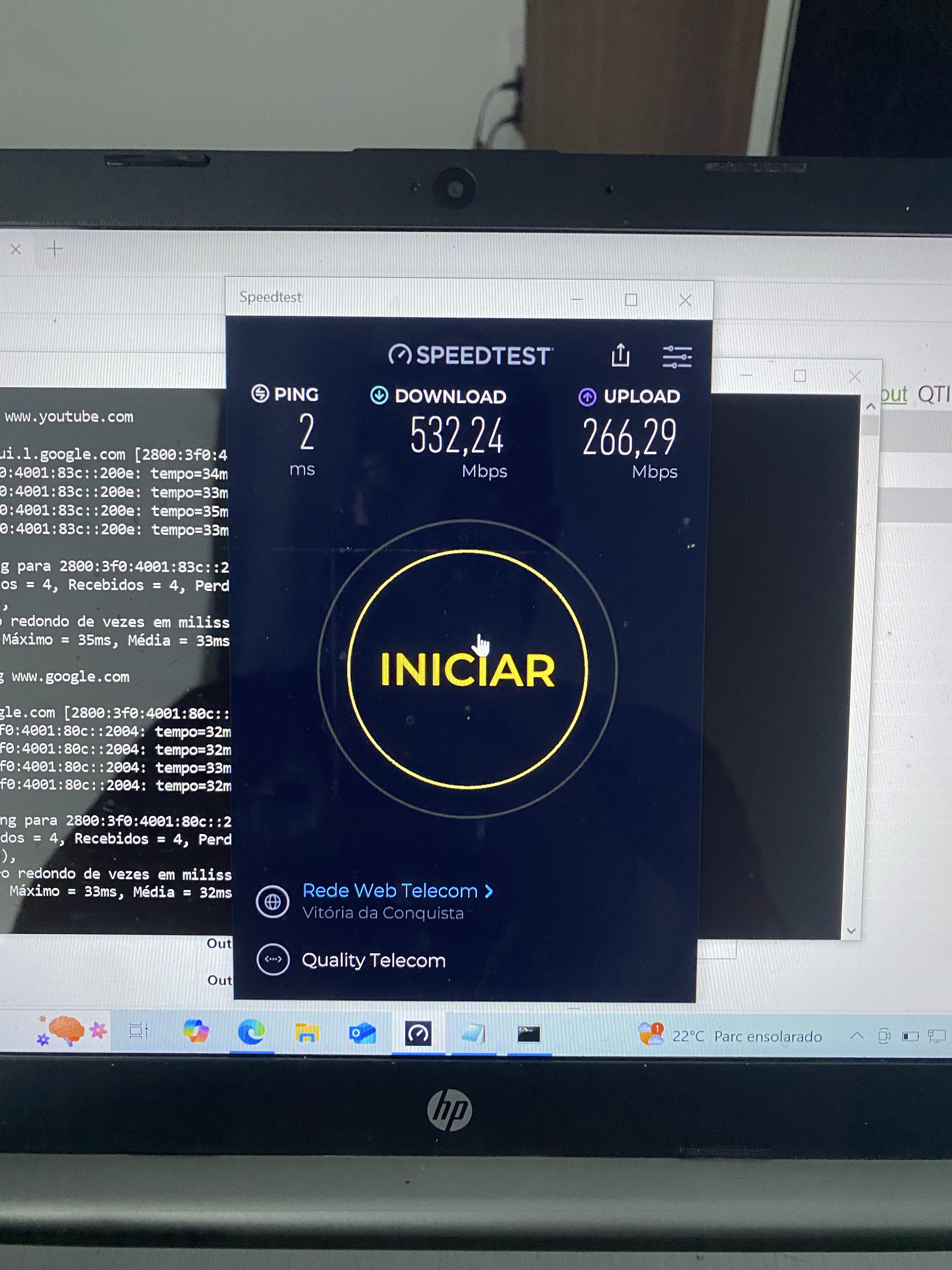The width and height of the screenshot is (952, 1270).
Task: Click the Quality Telecom connection icon
Action: click(x=273, y=960)
